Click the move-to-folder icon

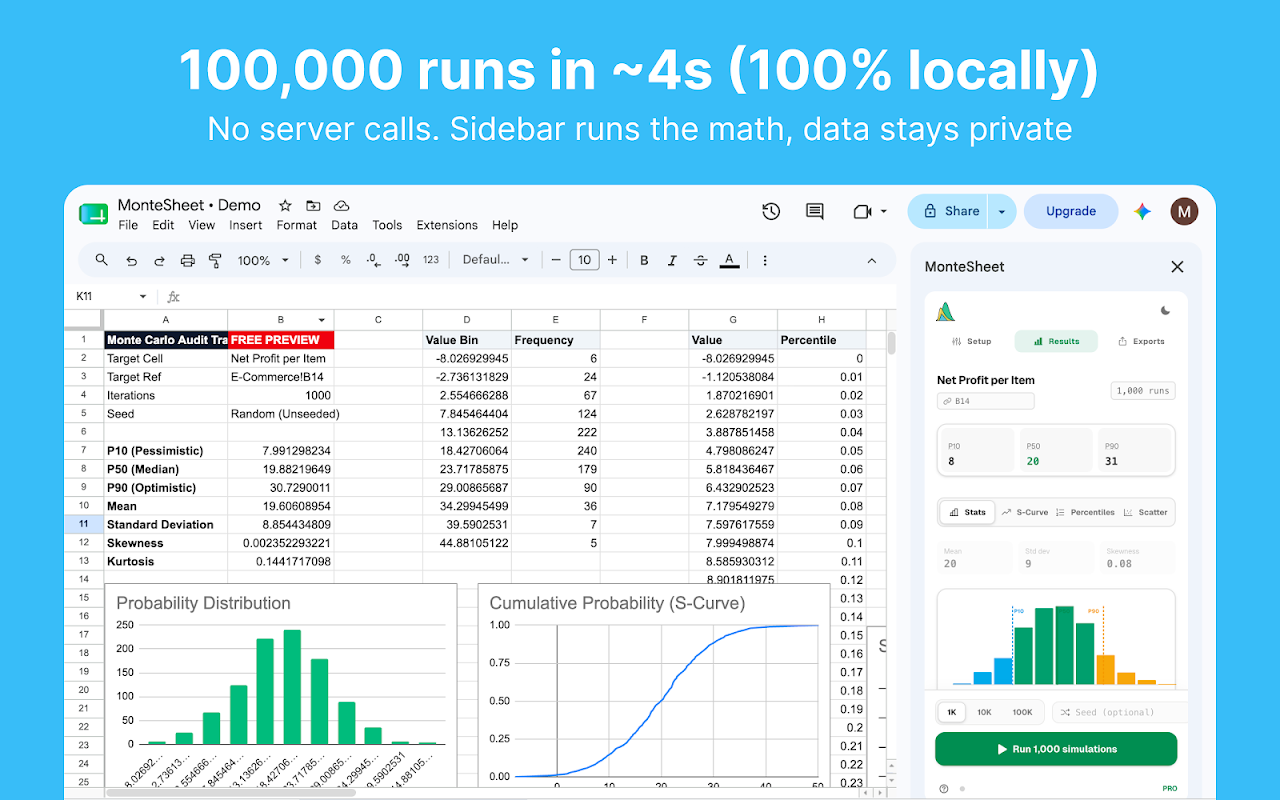313,205
